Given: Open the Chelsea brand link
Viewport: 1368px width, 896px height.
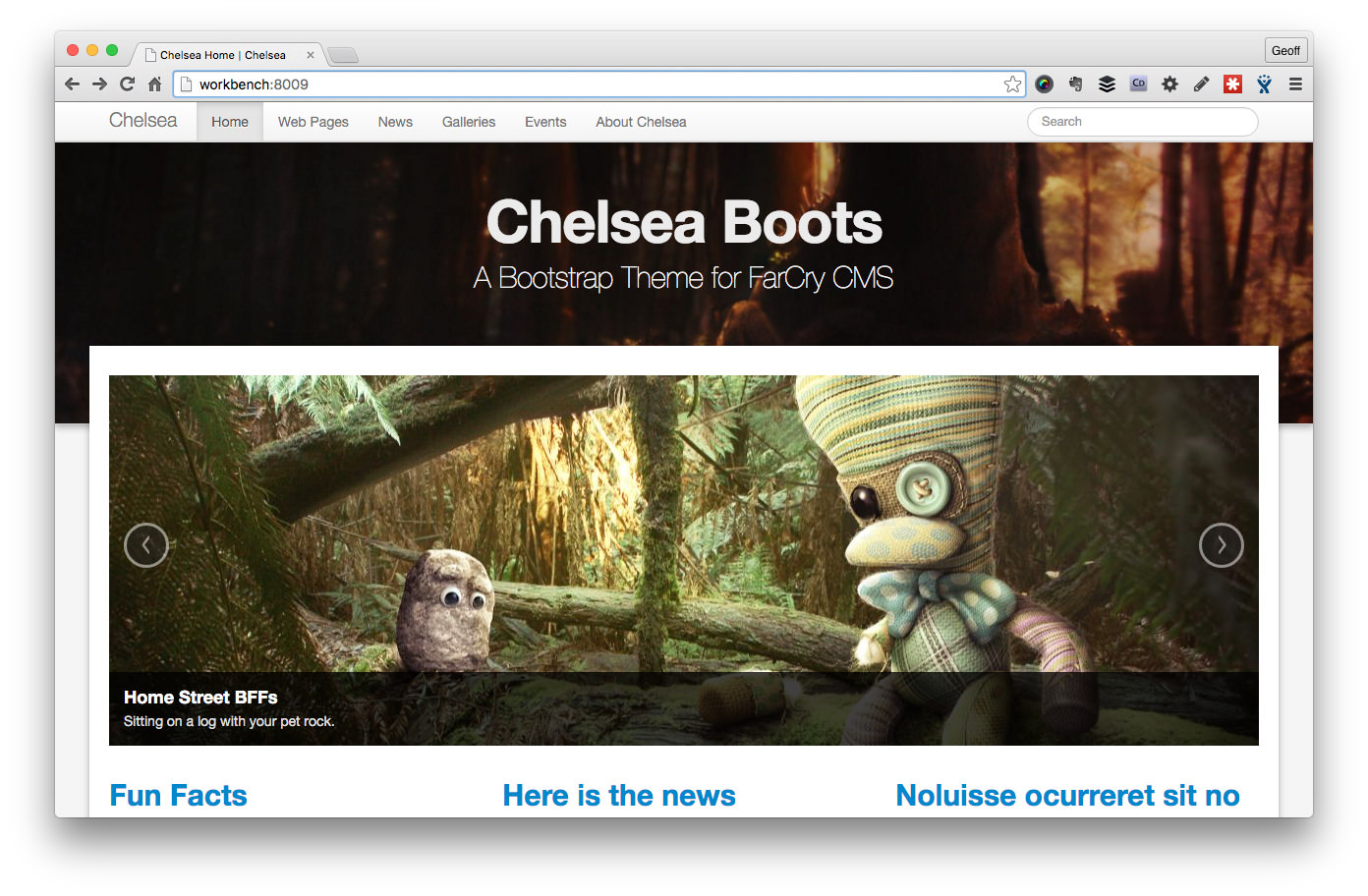Looking at the screenshot, I should coord(142,120).
